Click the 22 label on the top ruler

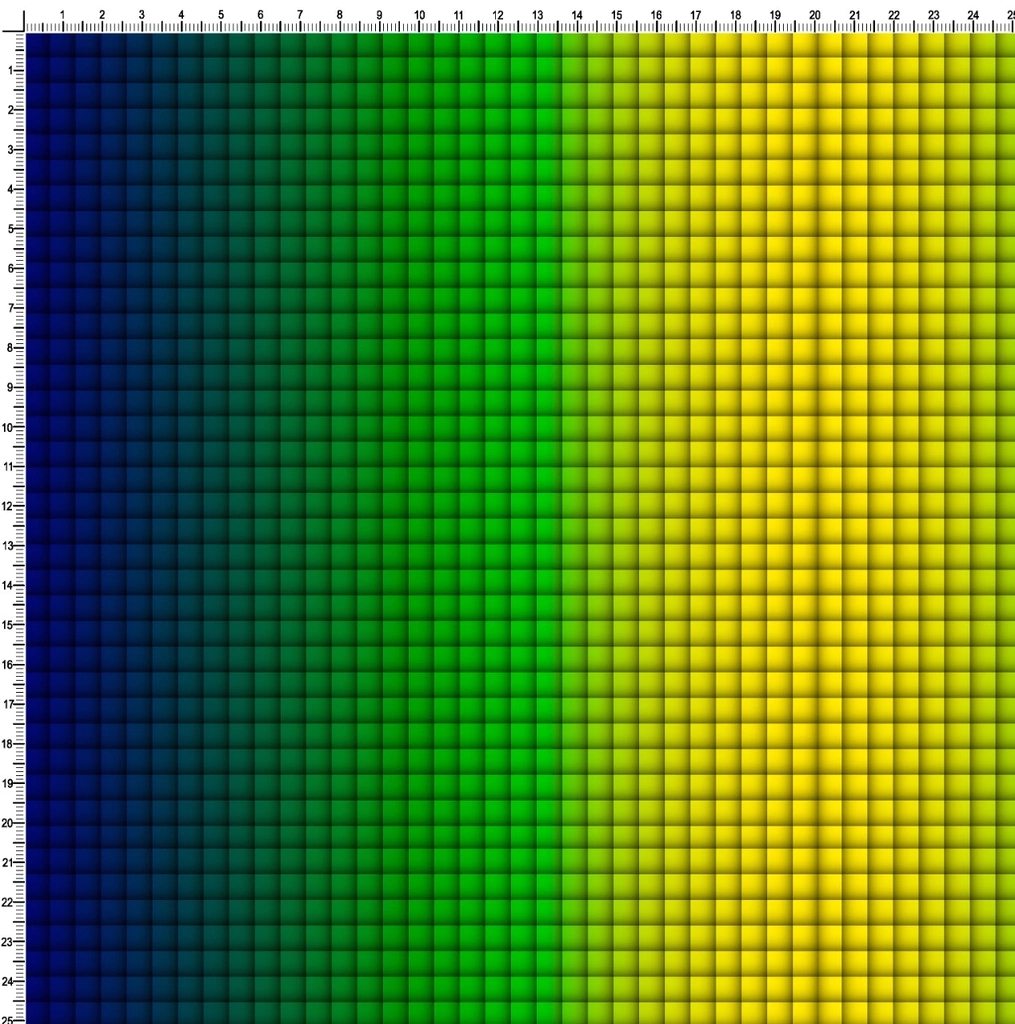893,14
